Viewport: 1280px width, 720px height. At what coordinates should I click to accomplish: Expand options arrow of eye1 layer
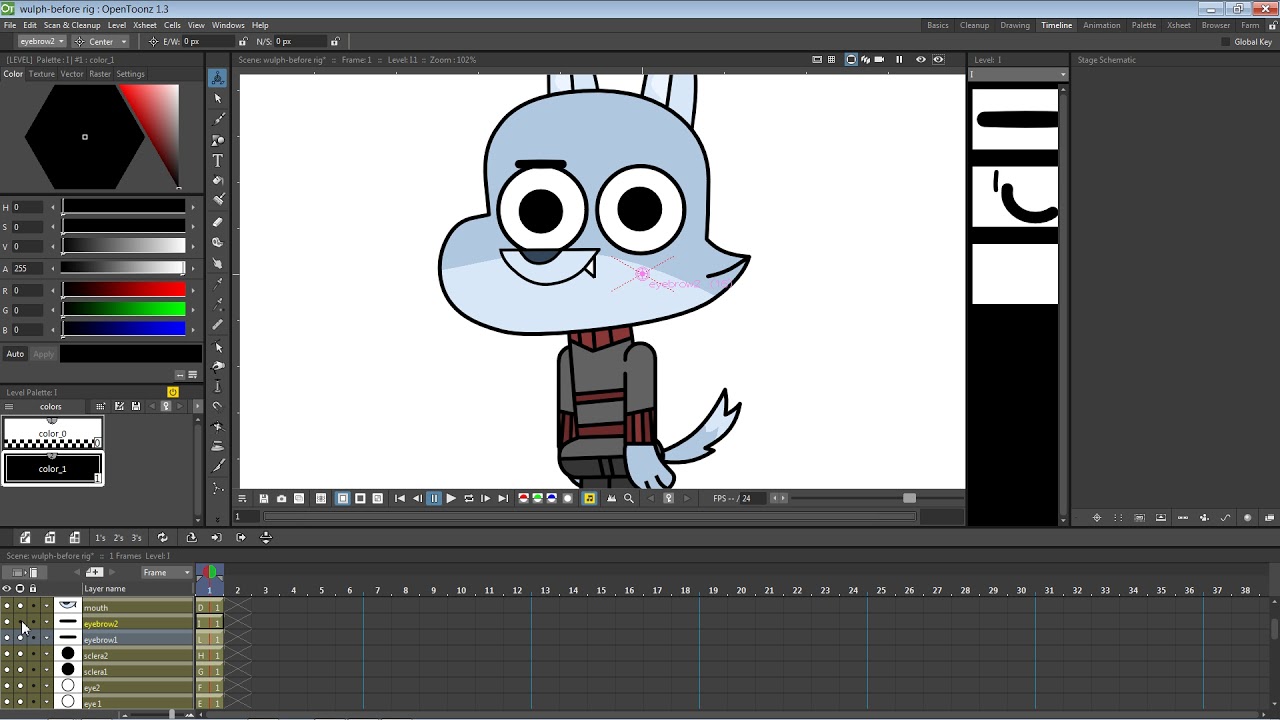(x=45, y=703)
